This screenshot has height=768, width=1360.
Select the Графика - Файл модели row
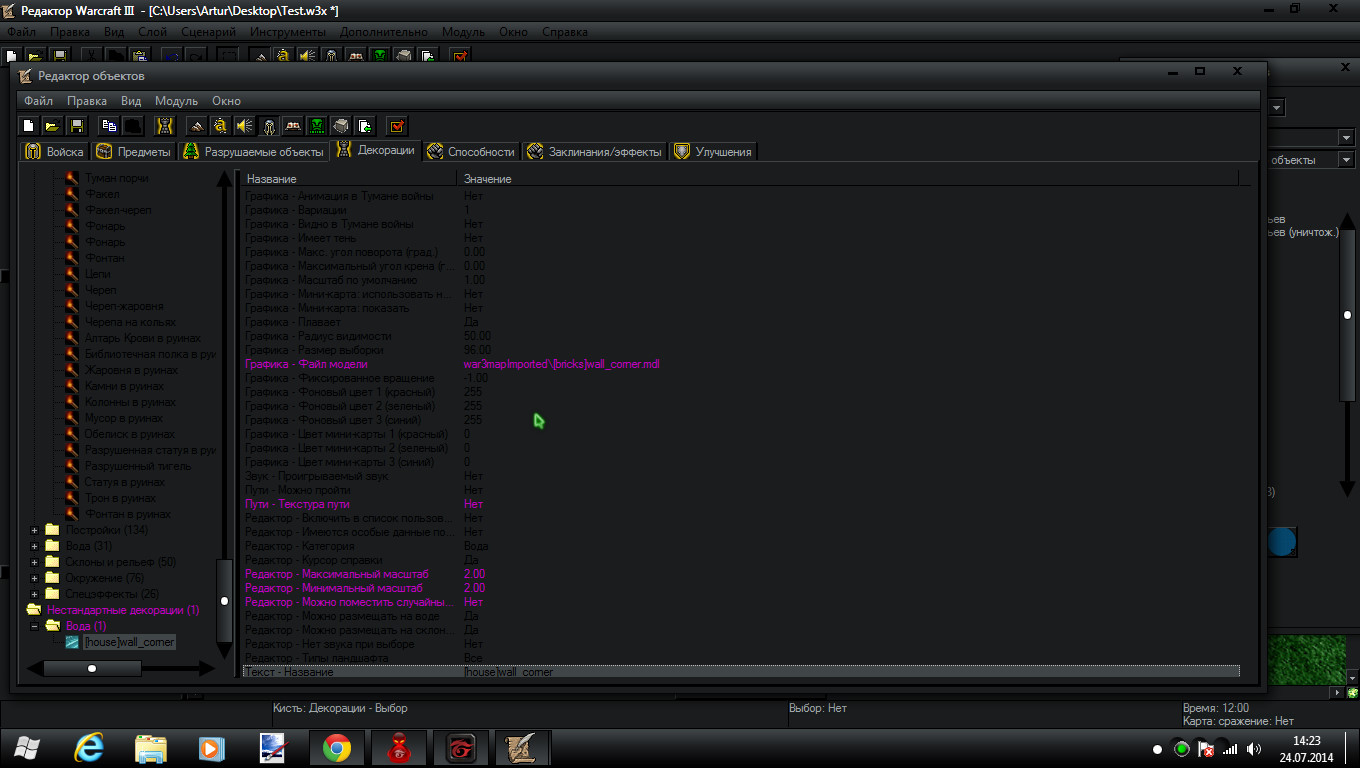(x=741, y=364)
